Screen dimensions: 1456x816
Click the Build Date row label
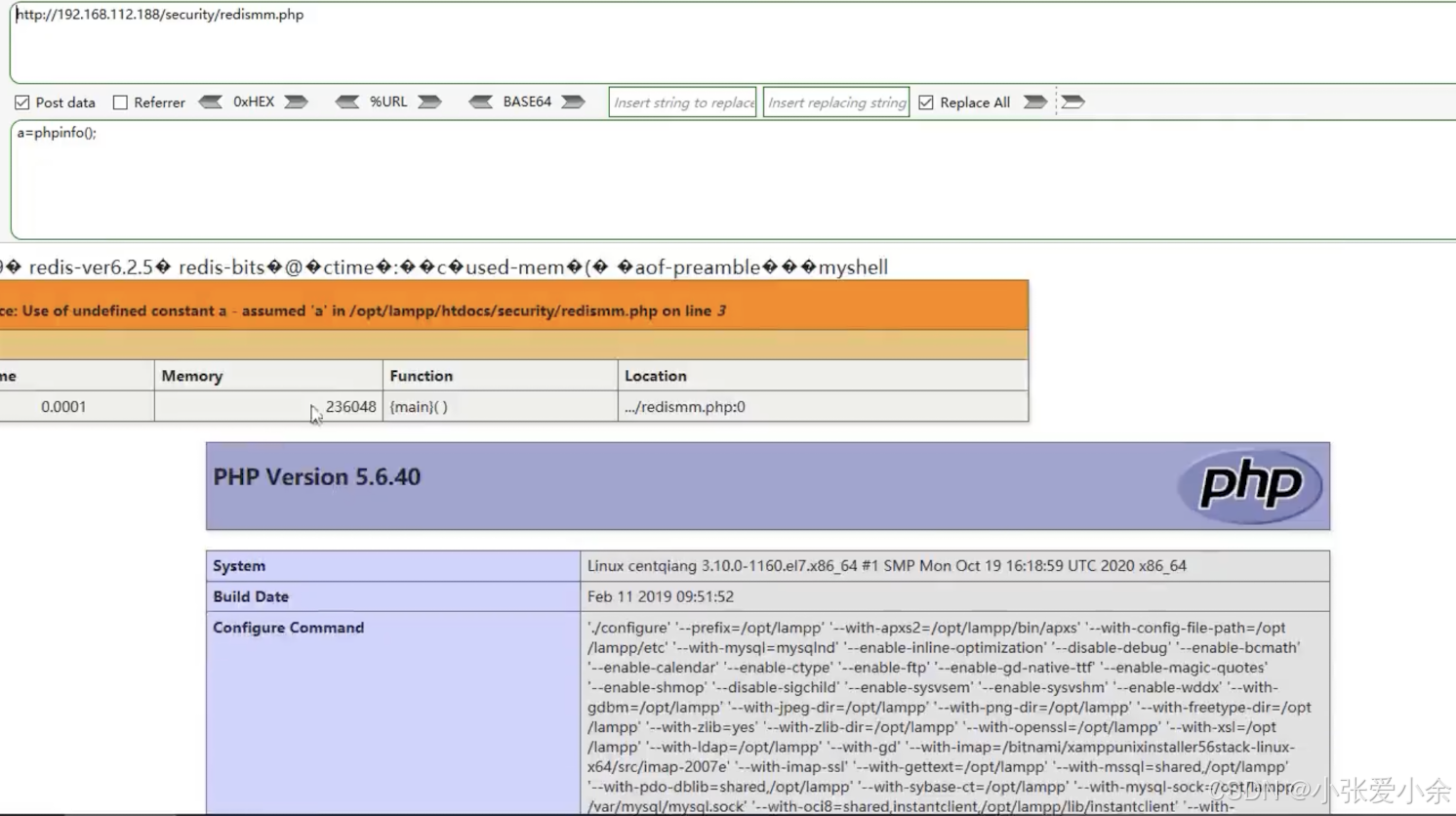[x=251, y=596]
